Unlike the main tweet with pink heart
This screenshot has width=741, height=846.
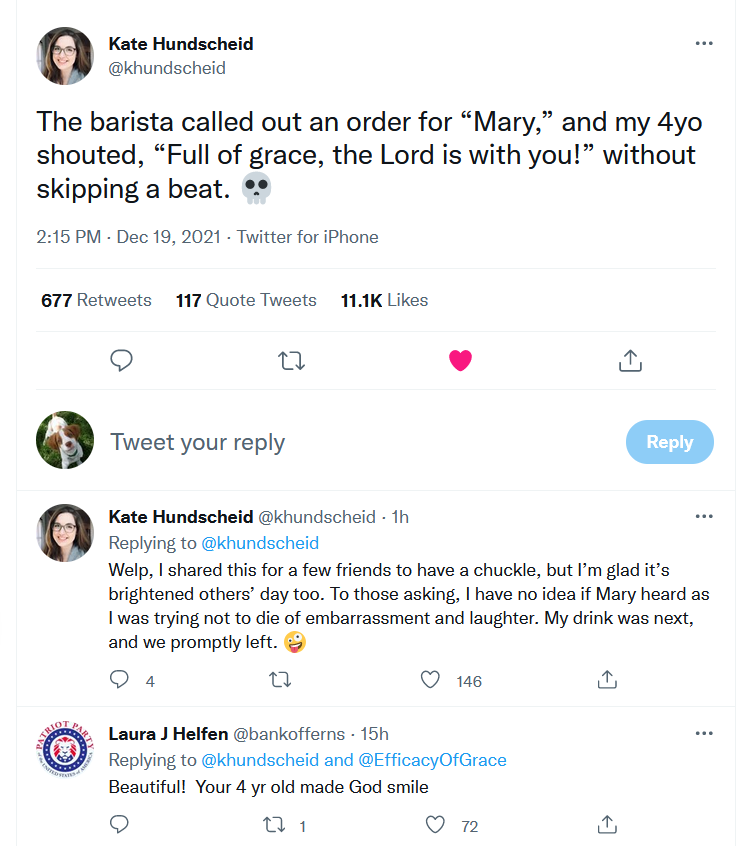[x=460, y=360]
